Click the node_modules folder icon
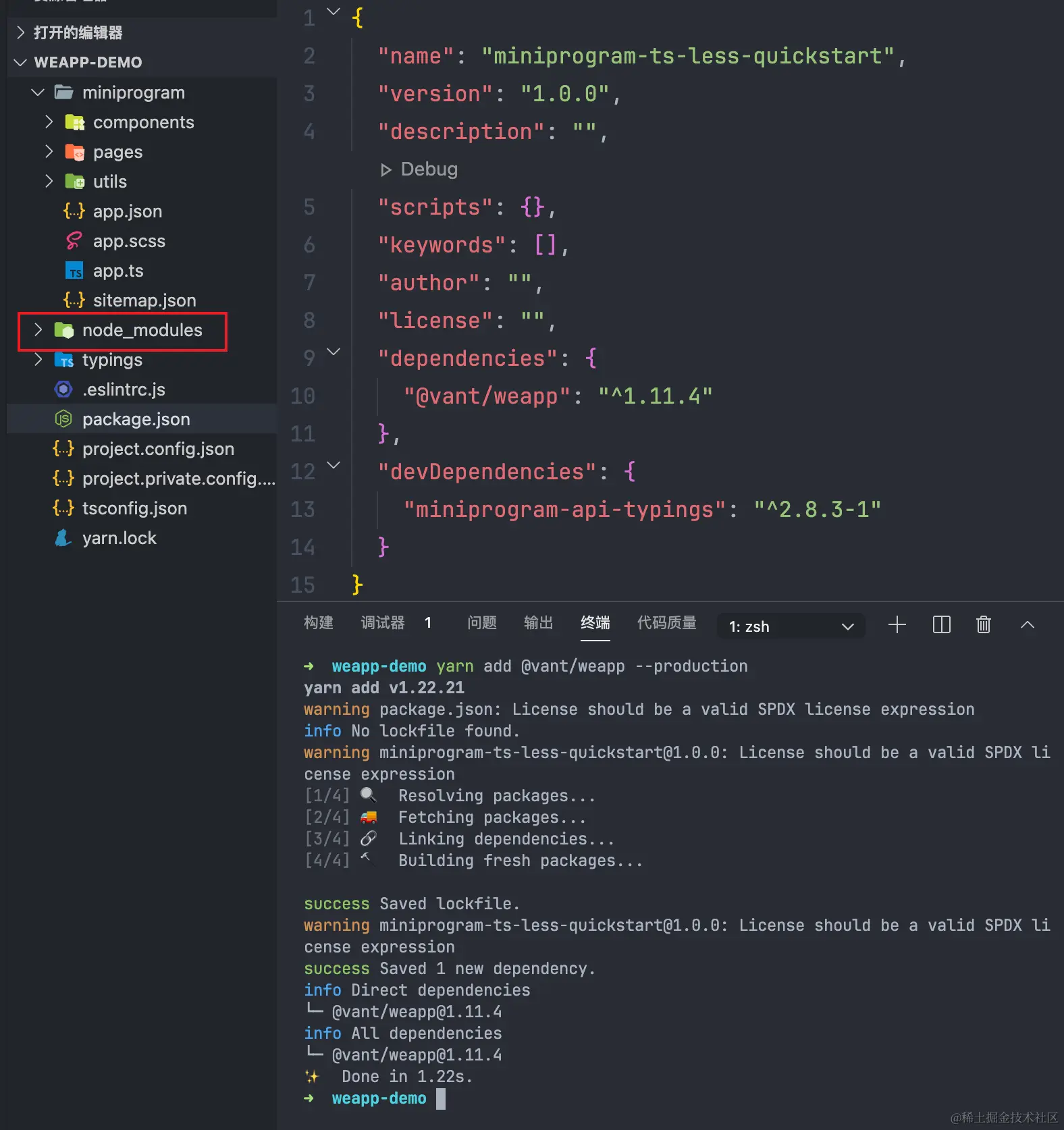Image resolution: width=1064 pixels, height=1130 pixels. [x=64, y=330]
